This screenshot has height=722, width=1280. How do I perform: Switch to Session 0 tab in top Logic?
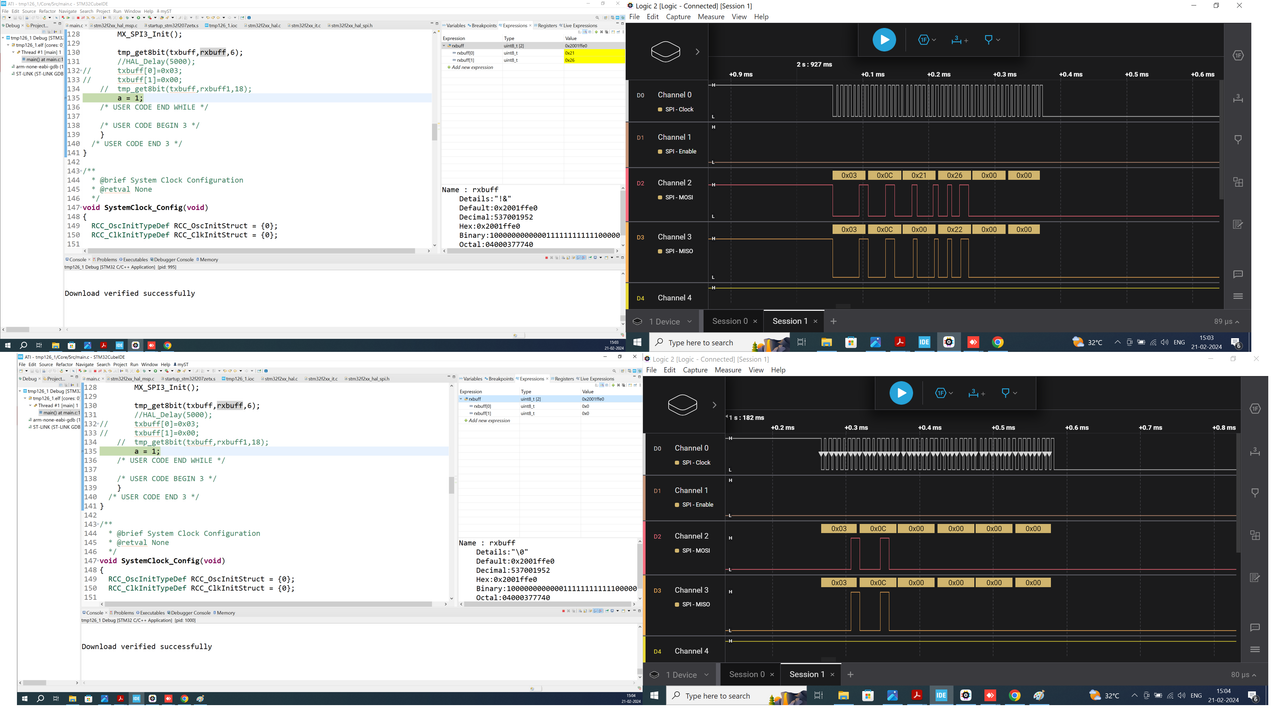729,321
